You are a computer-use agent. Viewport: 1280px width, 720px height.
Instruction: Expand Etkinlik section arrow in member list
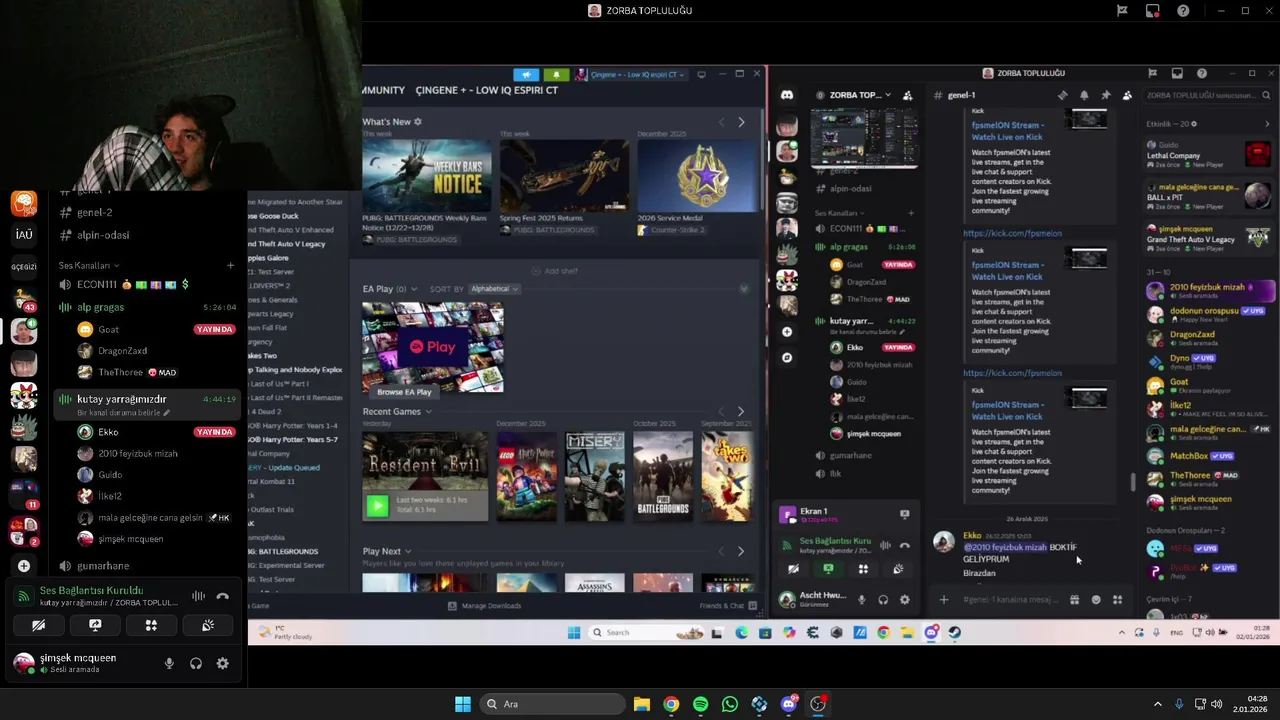pos(1267,124)
